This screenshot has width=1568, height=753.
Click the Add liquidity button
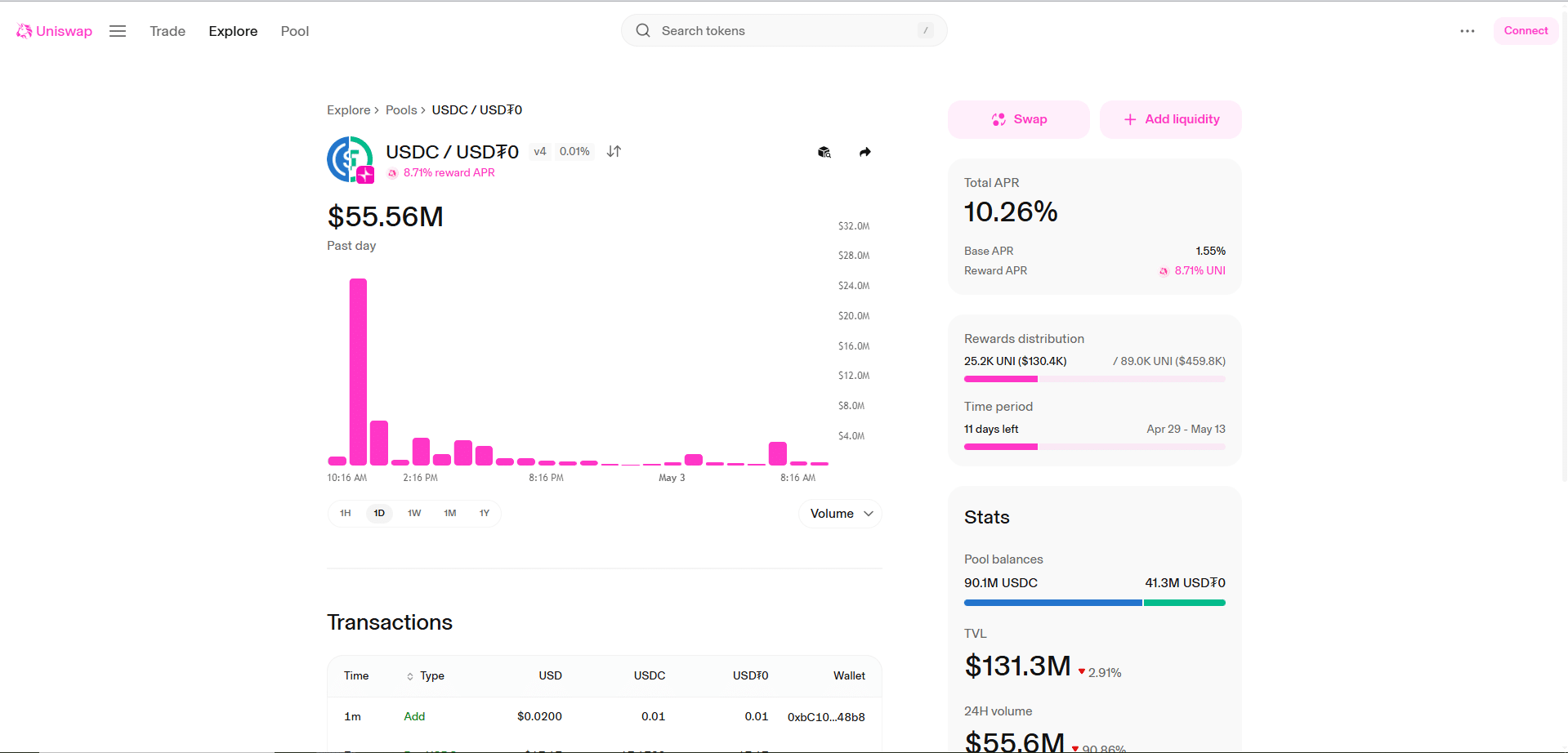coord(1170,119)
